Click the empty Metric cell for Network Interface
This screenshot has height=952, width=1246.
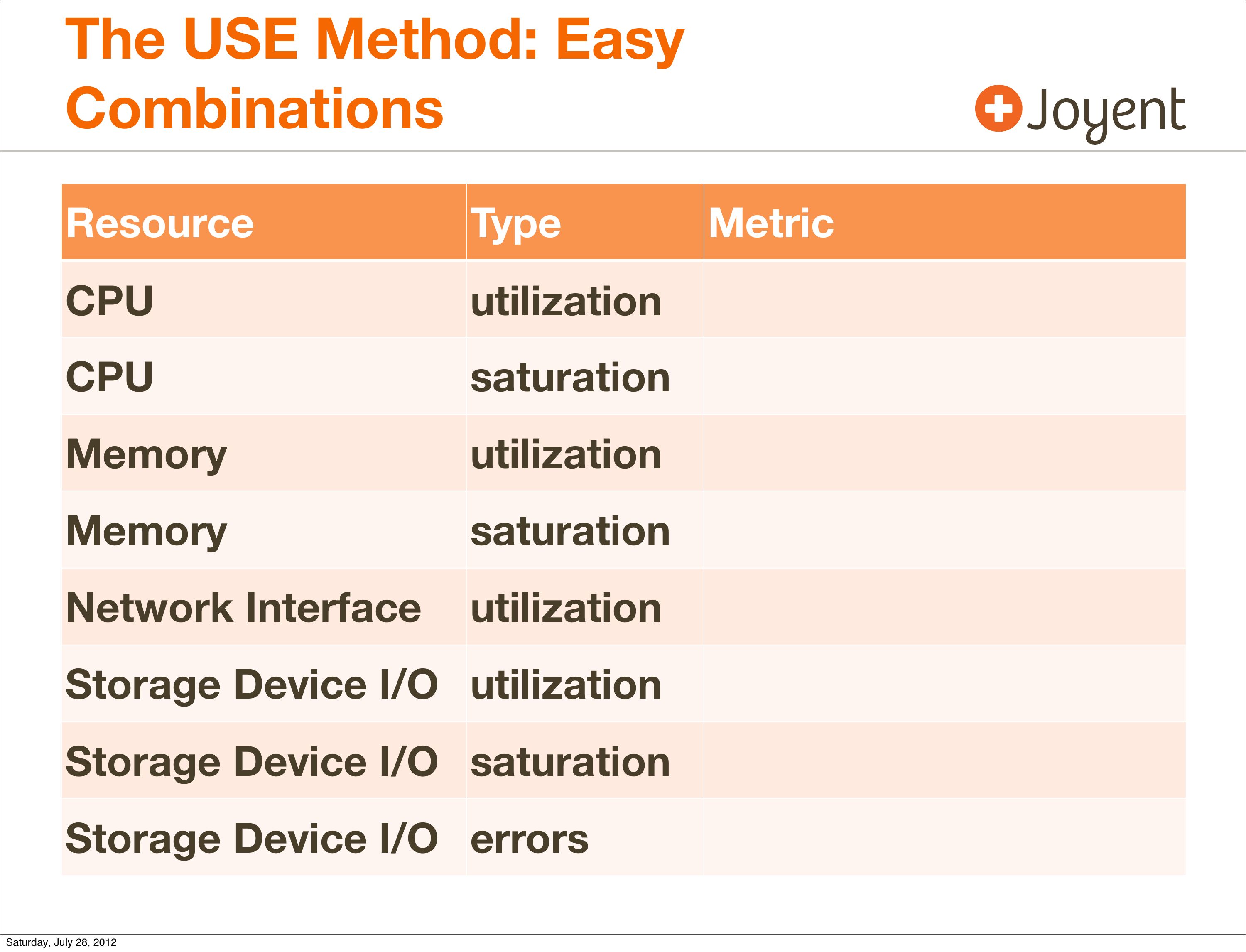point(944,607)
